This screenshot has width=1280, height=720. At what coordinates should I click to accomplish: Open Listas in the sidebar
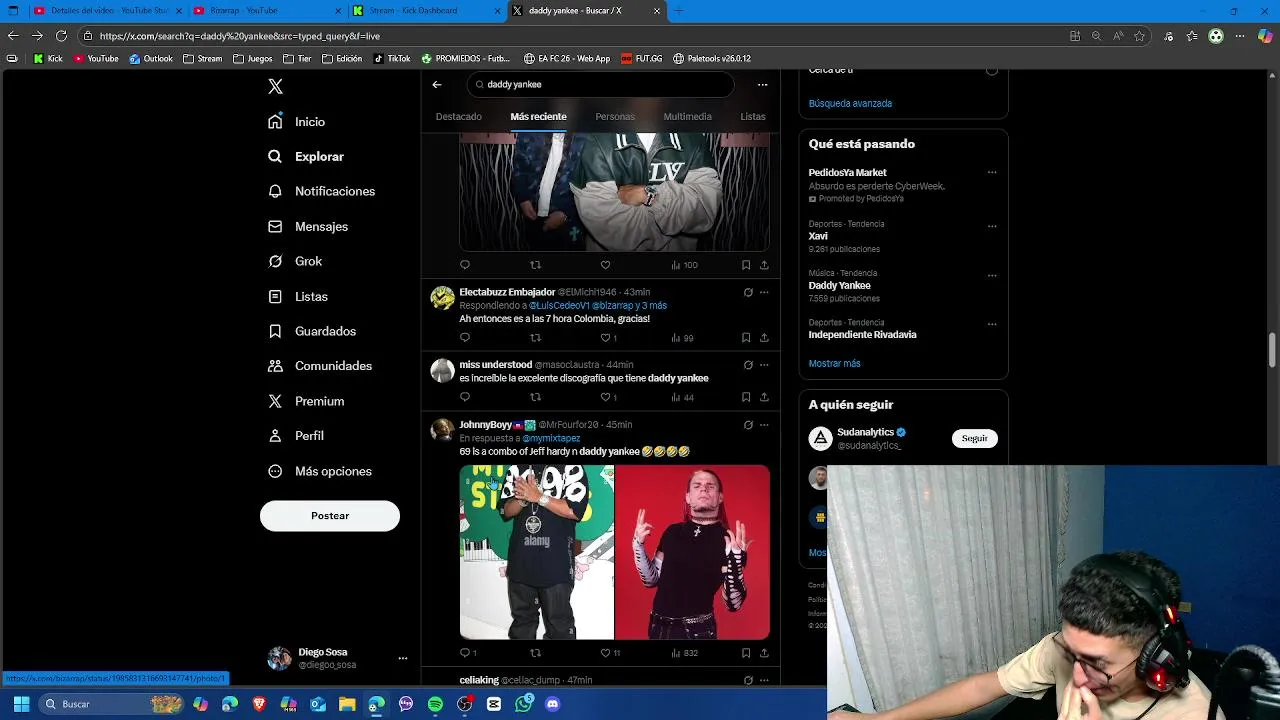(298, 297)
